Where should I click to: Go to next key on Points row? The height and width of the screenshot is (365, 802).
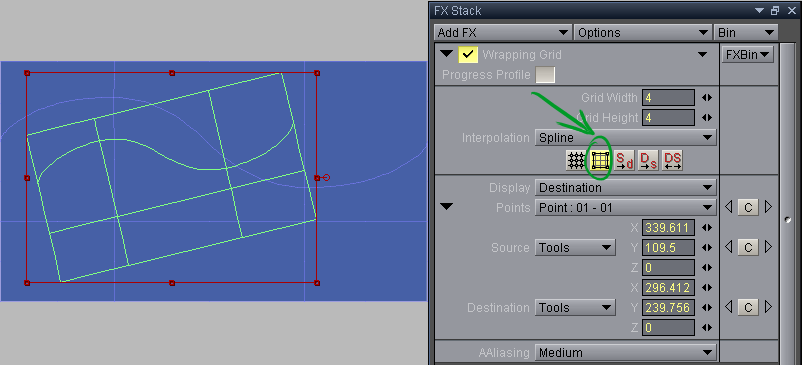click(768, 207)
